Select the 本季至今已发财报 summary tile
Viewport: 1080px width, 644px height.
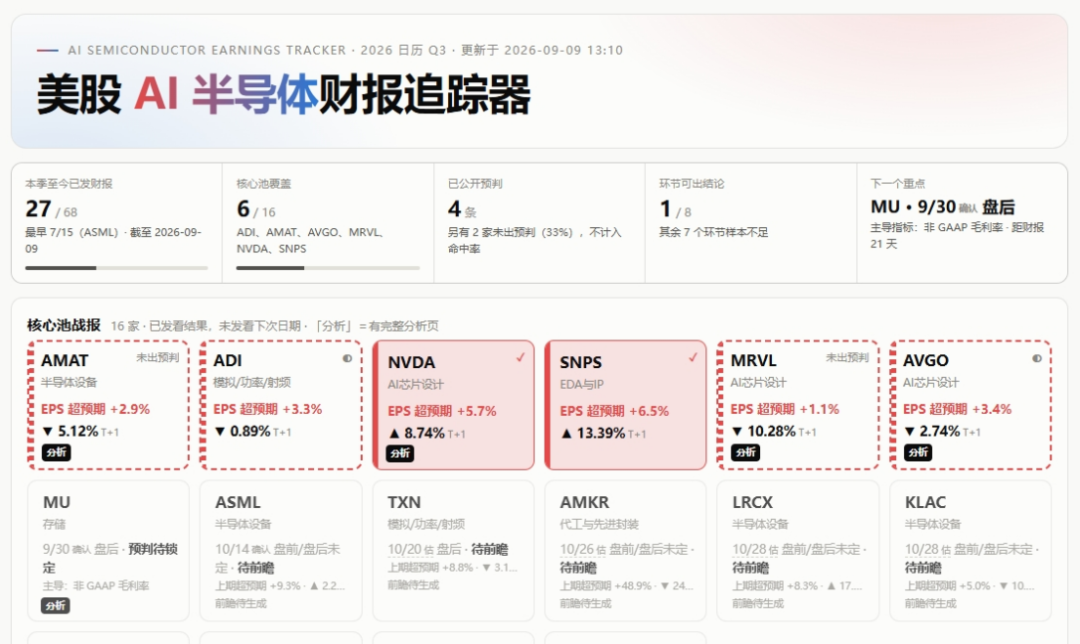coord(116,223)
